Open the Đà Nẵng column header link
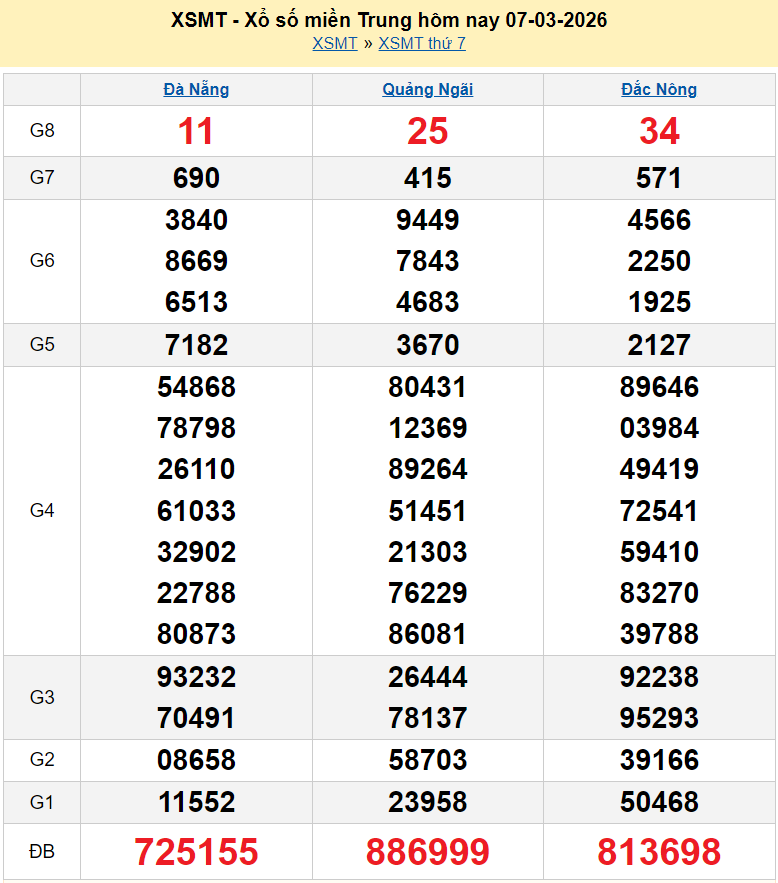Image resolution: width=778 pixels, height=883 pixels. [x=196, y=89]
